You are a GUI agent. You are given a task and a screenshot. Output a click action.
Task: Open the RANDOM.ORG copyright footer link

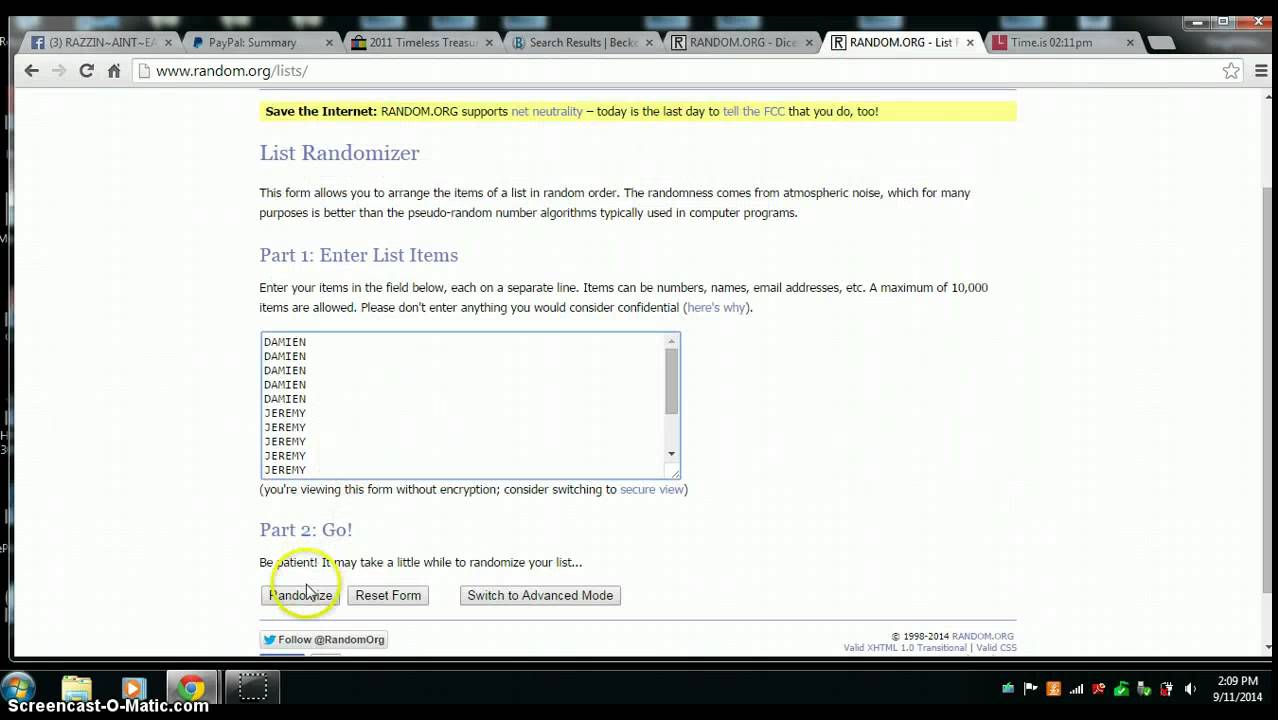click(982, 636)
